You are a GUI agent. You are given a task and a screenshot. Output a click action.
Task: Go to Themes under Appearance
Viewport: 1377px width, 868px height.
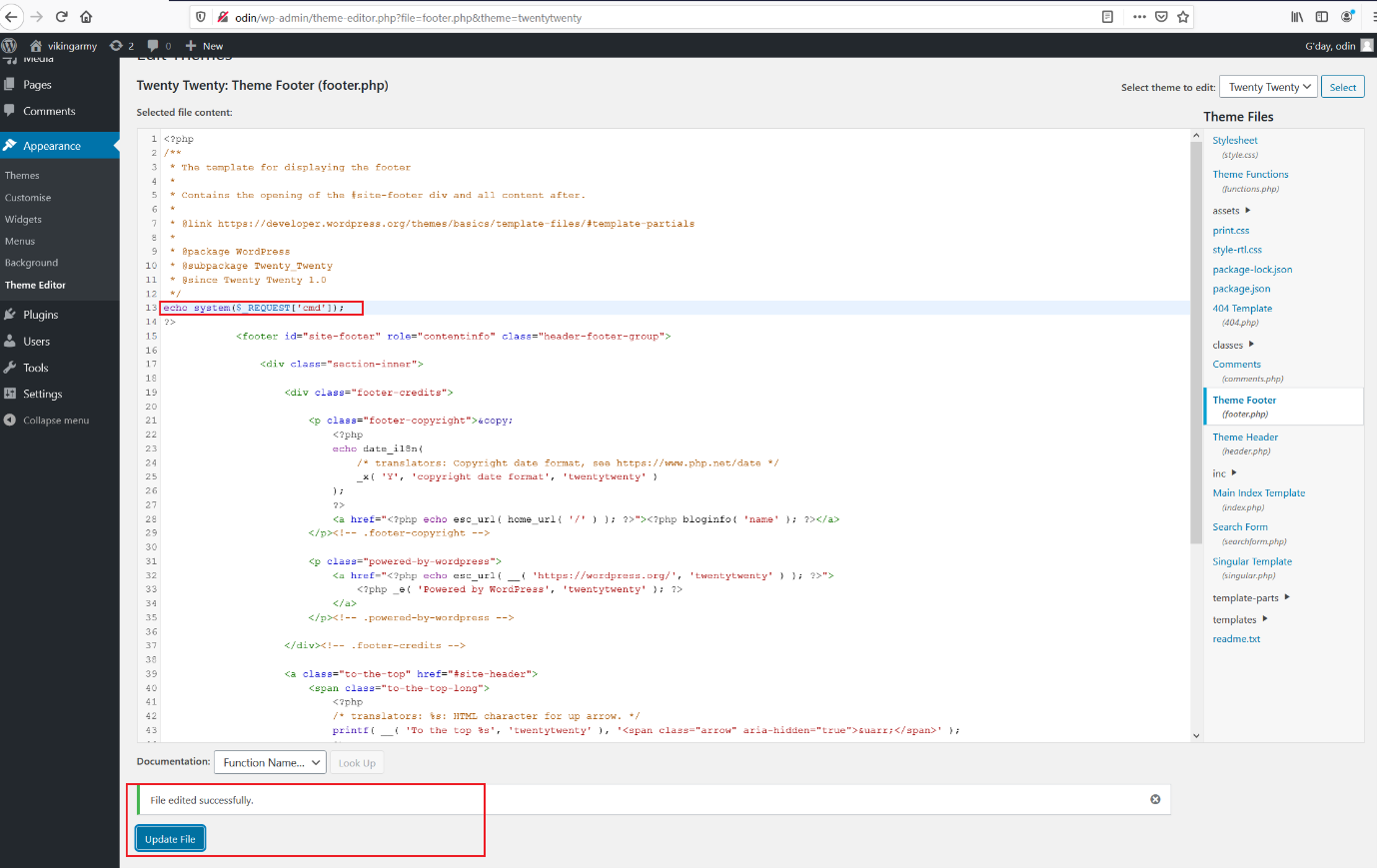22,176
